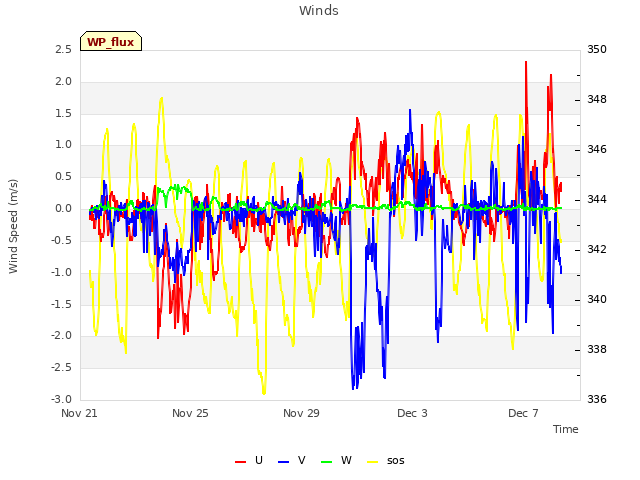The width and height of the screenshot is (640, 480).
Task: Click the -2.5 left axis value
Action: (61, 367)
